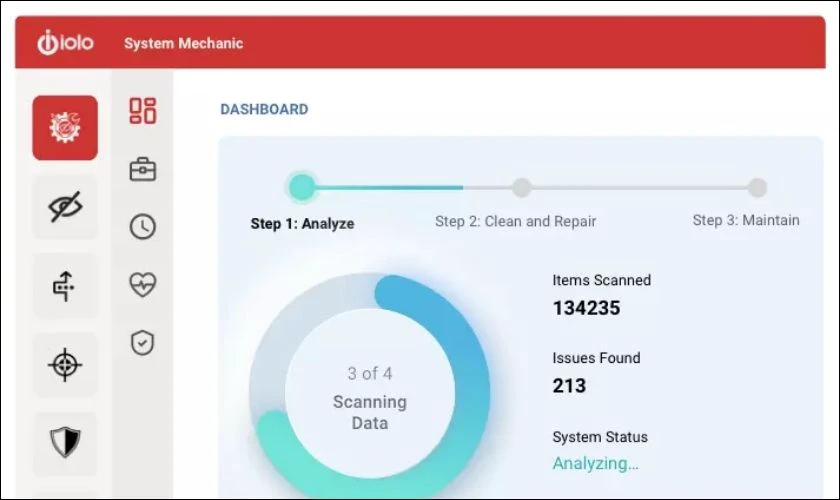Image resolution: width=840 pixels, height=500 pixels.
Task: Open the Toolbox briefcase icon
Action: (142, 169)
